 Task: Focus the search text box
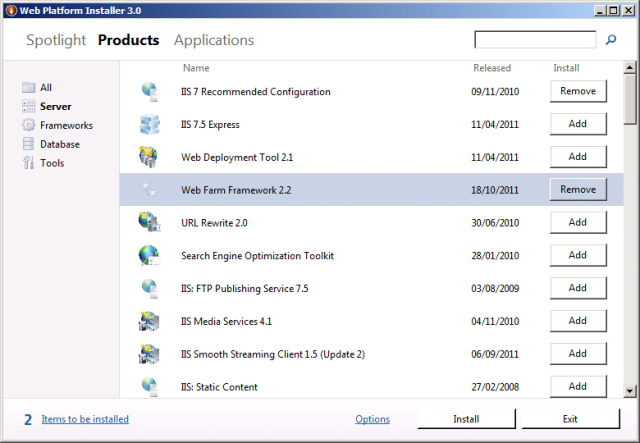point(535,41)
